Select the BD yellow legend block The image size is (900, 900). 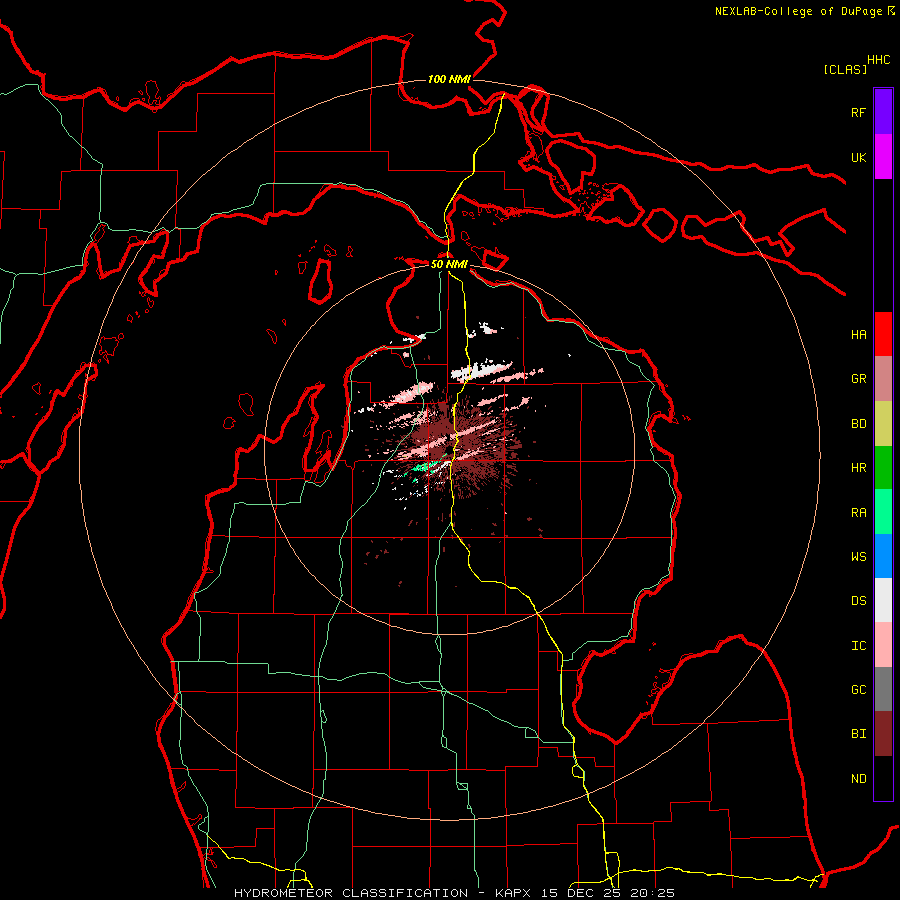[883, 424]
